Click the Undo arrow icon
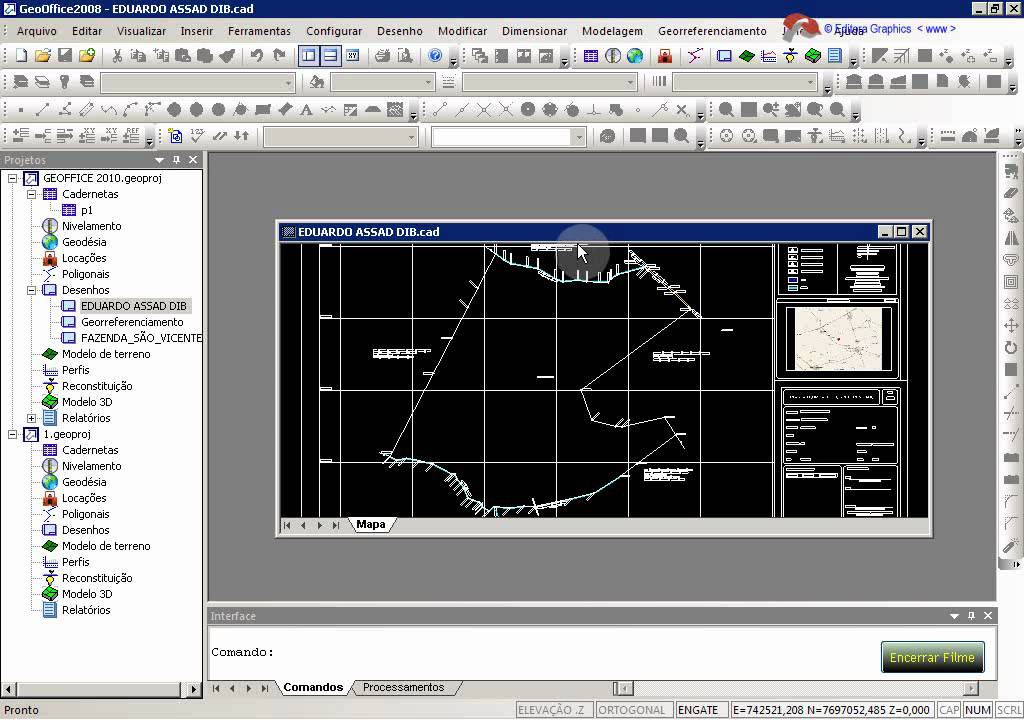 point(257,56)
